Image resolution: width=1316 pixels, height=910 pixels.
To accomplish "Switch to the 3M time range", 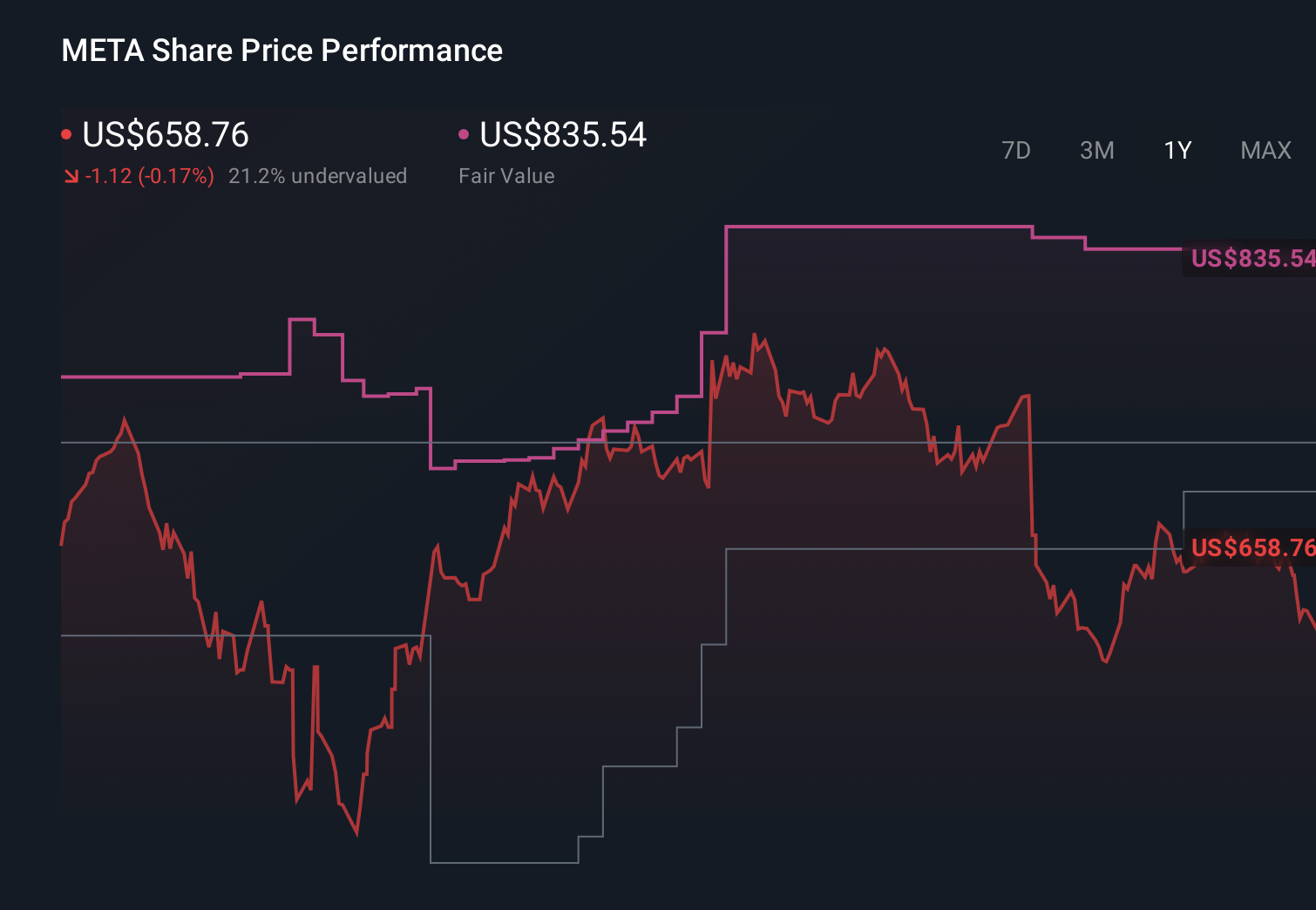I will click(1096, 150).
